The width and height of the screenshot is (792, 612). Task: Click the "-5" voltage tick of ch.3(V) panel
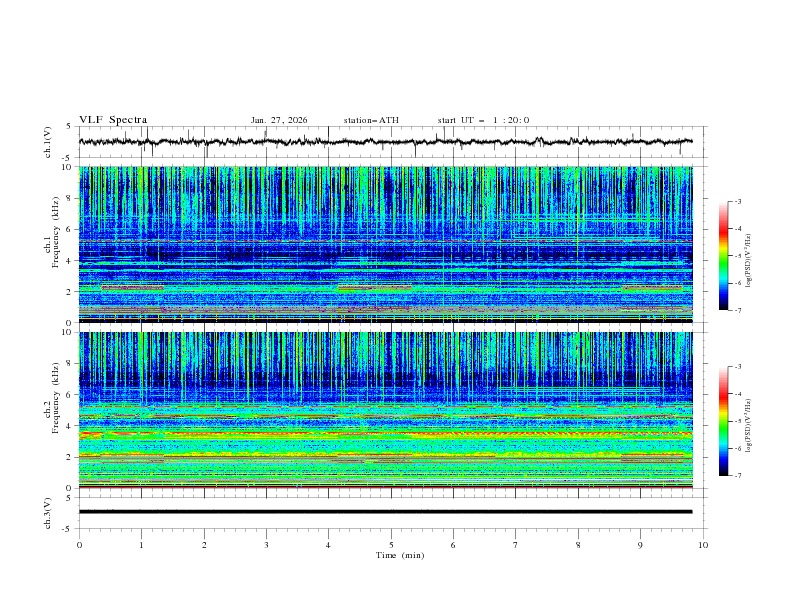[67, 529]
